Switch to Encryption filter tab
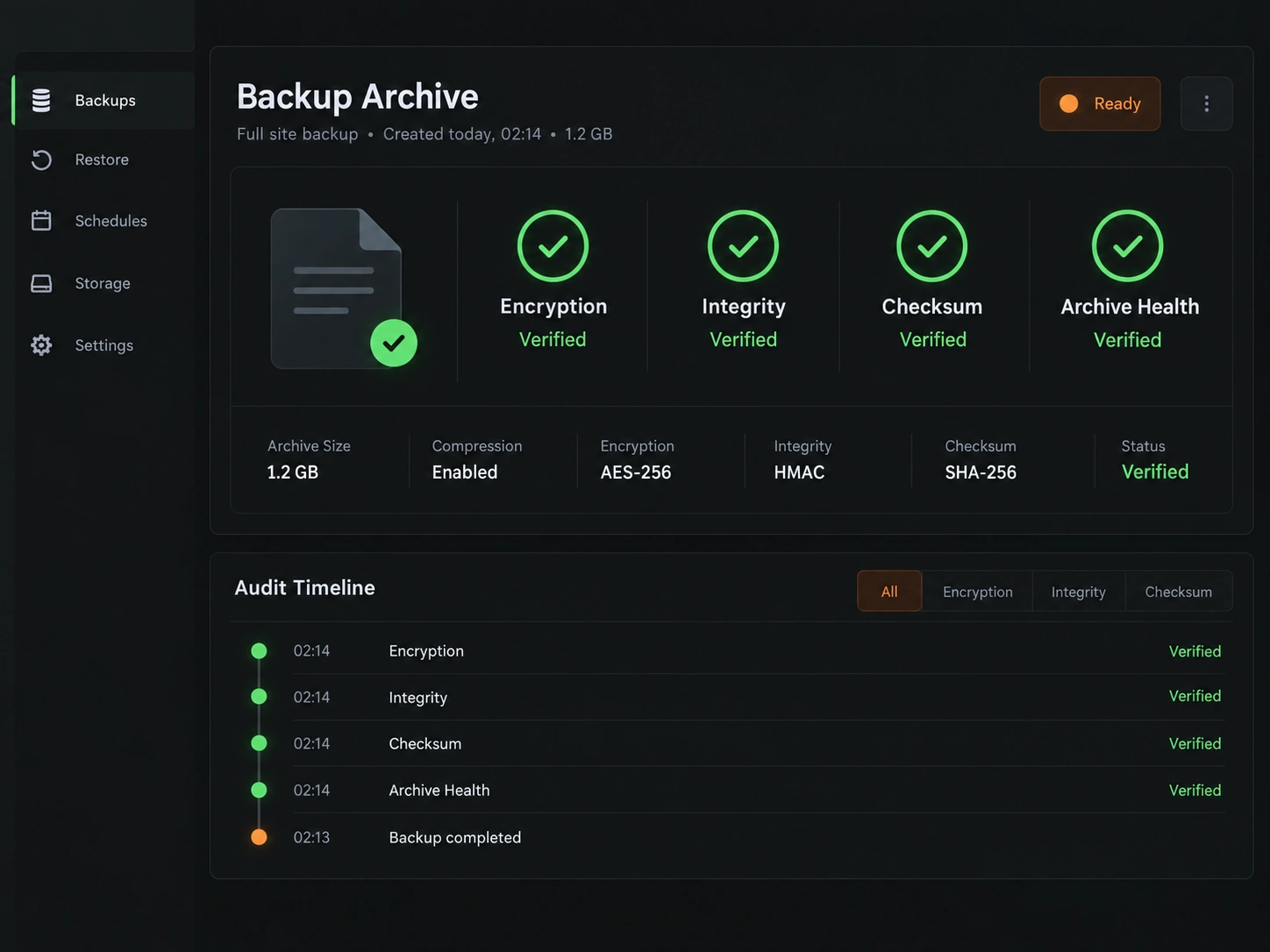The width and height of the screenshot is (1270, 952). pyautogui.click(x=977, y=591)
